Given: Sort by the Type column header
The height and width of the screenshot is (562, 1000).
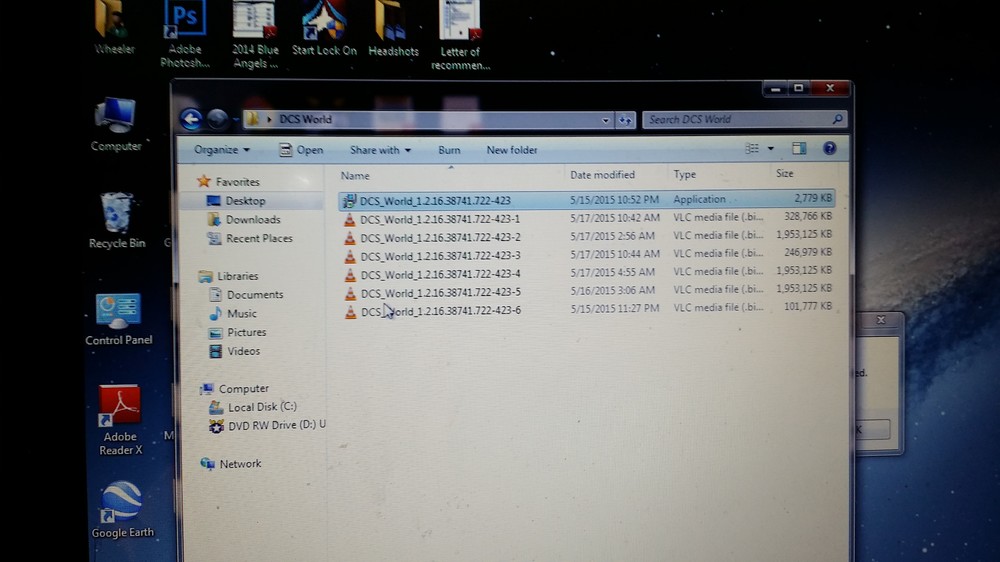Looking at the screenshot, I should [684, 174].
